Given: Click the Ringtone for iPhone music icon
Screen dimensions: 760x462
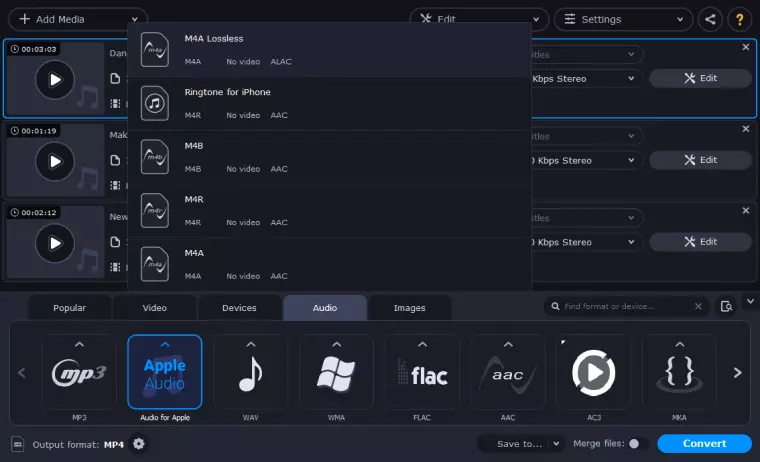Looking at the screenshot, I should coord(155,103).
